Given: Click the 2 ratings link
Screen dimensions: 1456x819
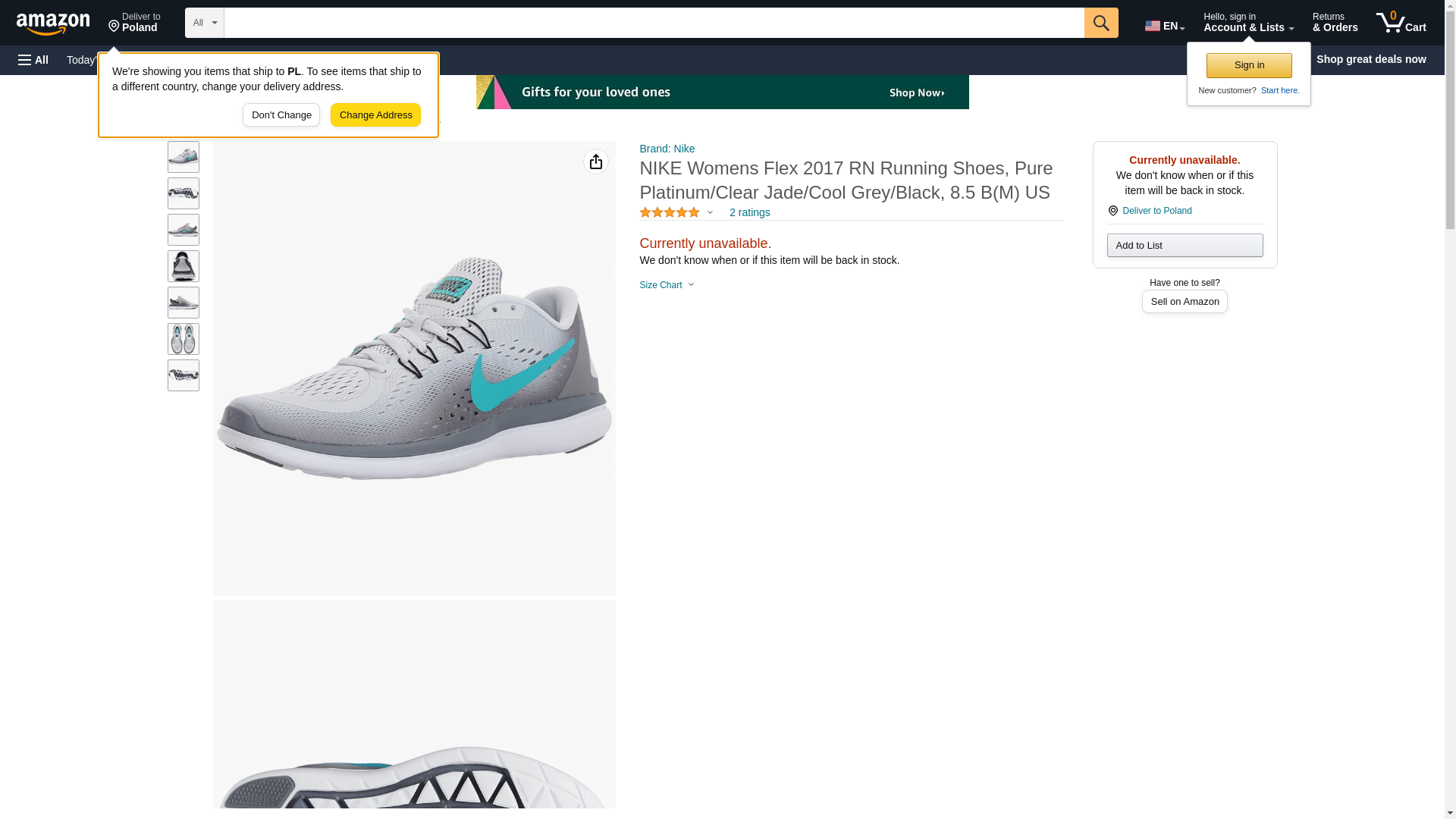Looking at the screenshot, I should point(749,213).
